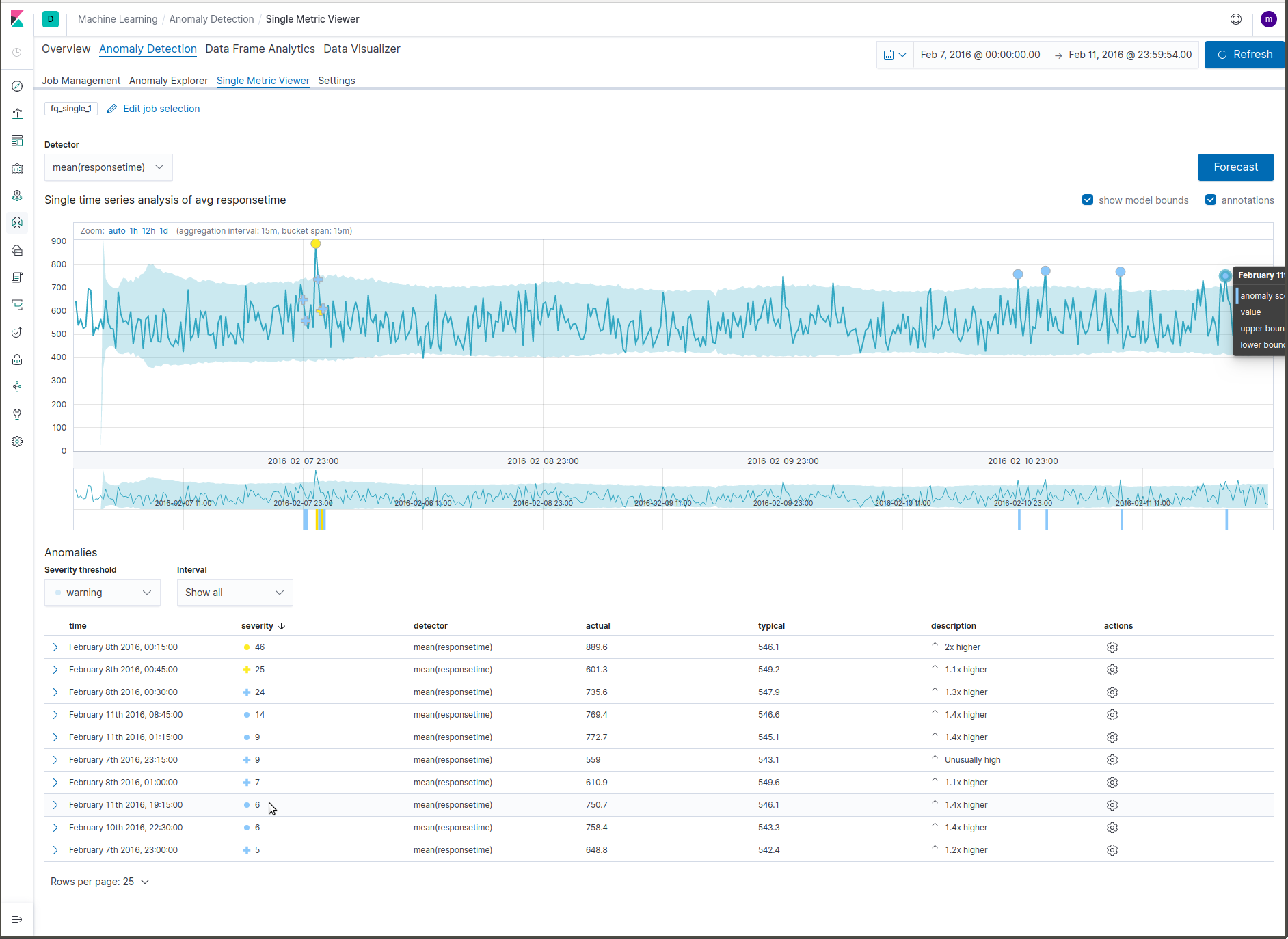Open Dev Tools wrench icon in sidebar
Image resolution: width=1288 pixels, height=939 pixels.
point(17,413)
